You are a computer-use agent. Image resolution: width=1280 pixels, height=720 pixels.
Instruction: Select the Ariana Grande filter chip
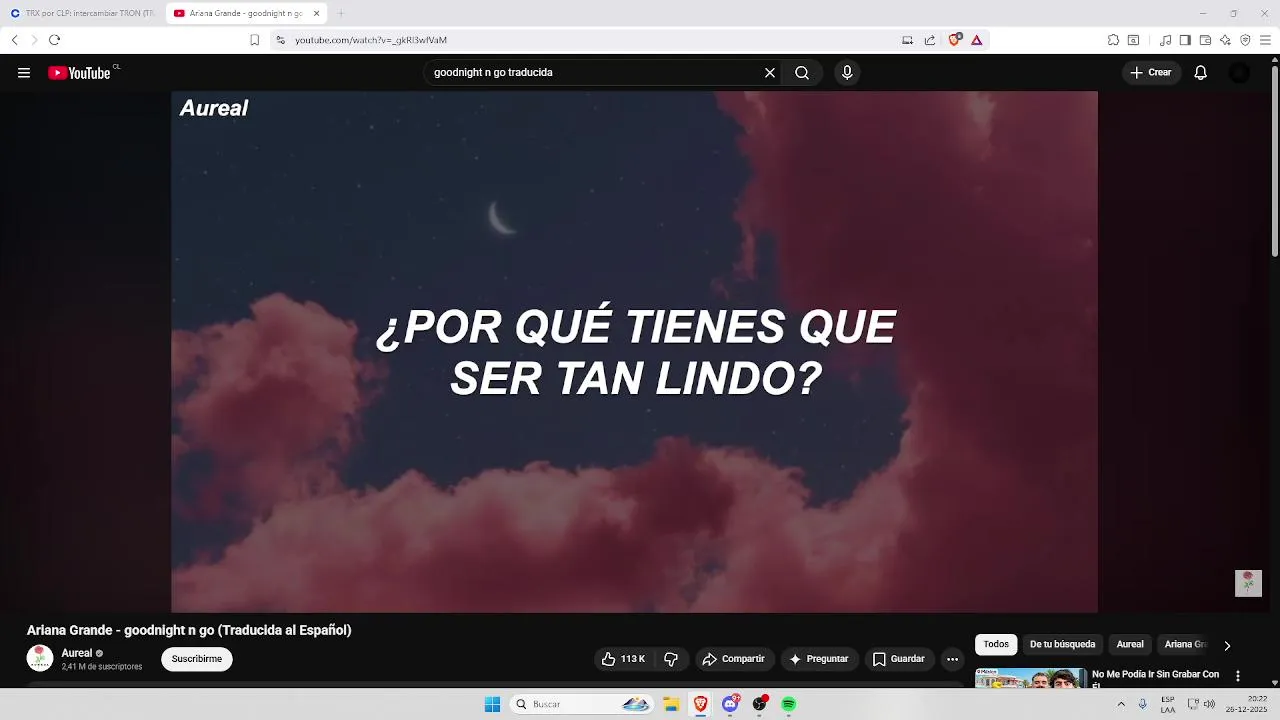click(x=1186, y=645)
